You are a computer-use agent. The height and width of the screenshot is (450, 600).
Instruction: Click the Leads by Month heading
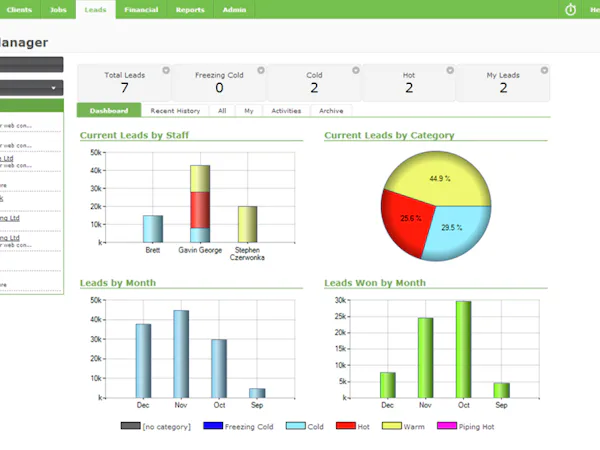click(118, 283)
